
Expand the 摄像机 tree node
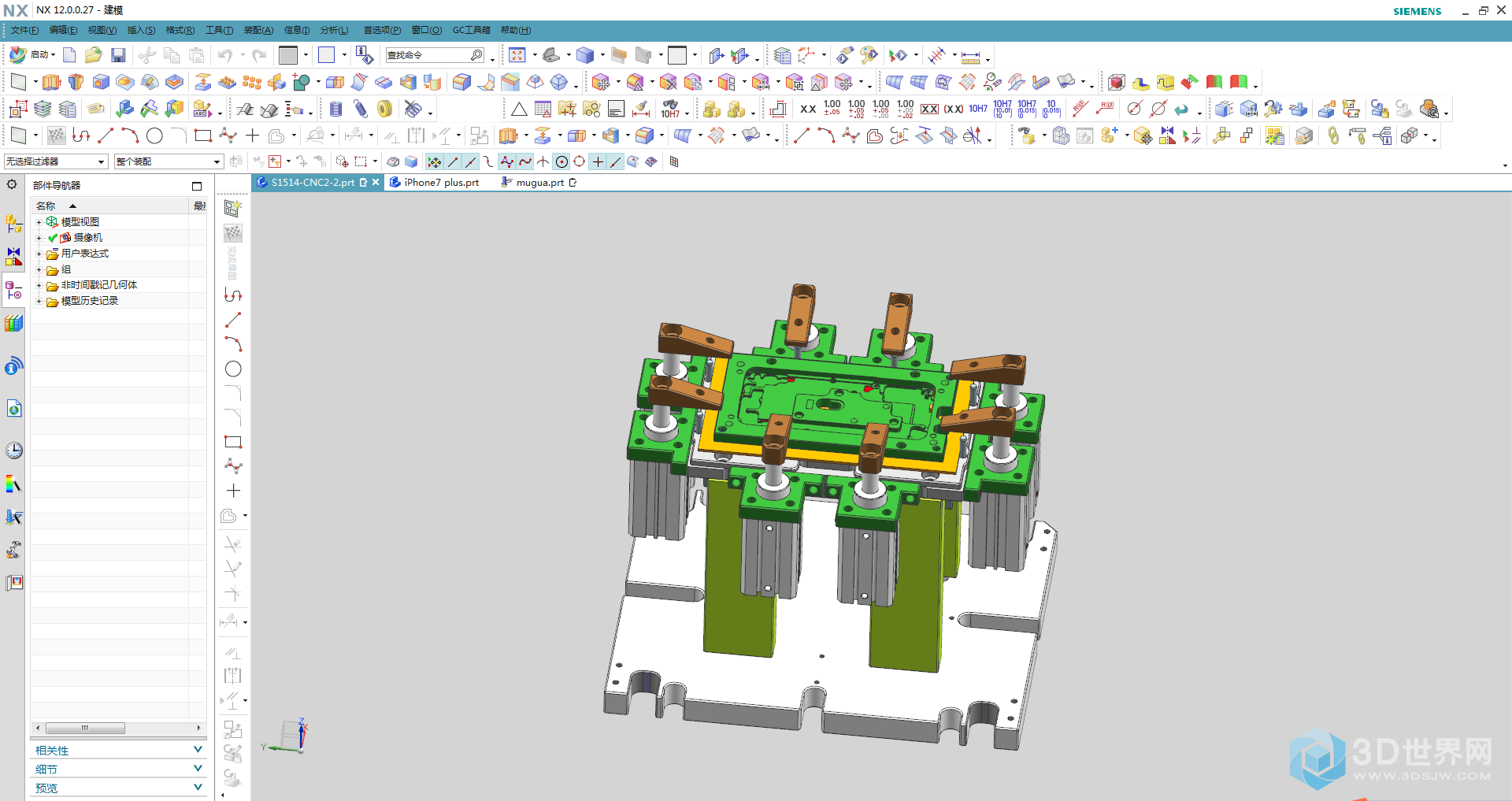pyautogui.click(x=39, y=238)
